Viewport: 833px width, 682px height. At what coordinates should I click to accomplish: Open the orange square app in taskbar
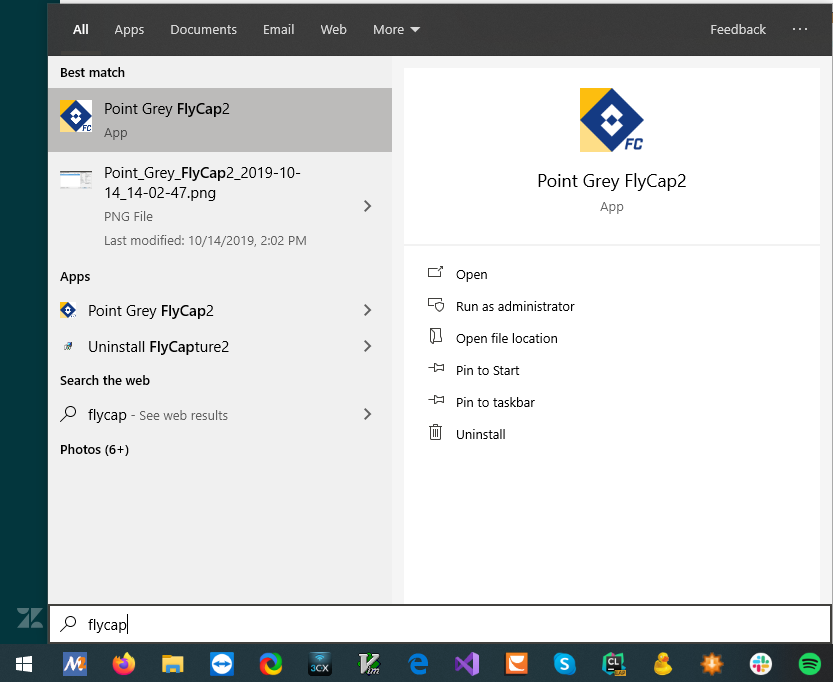(x=516, y=664)
